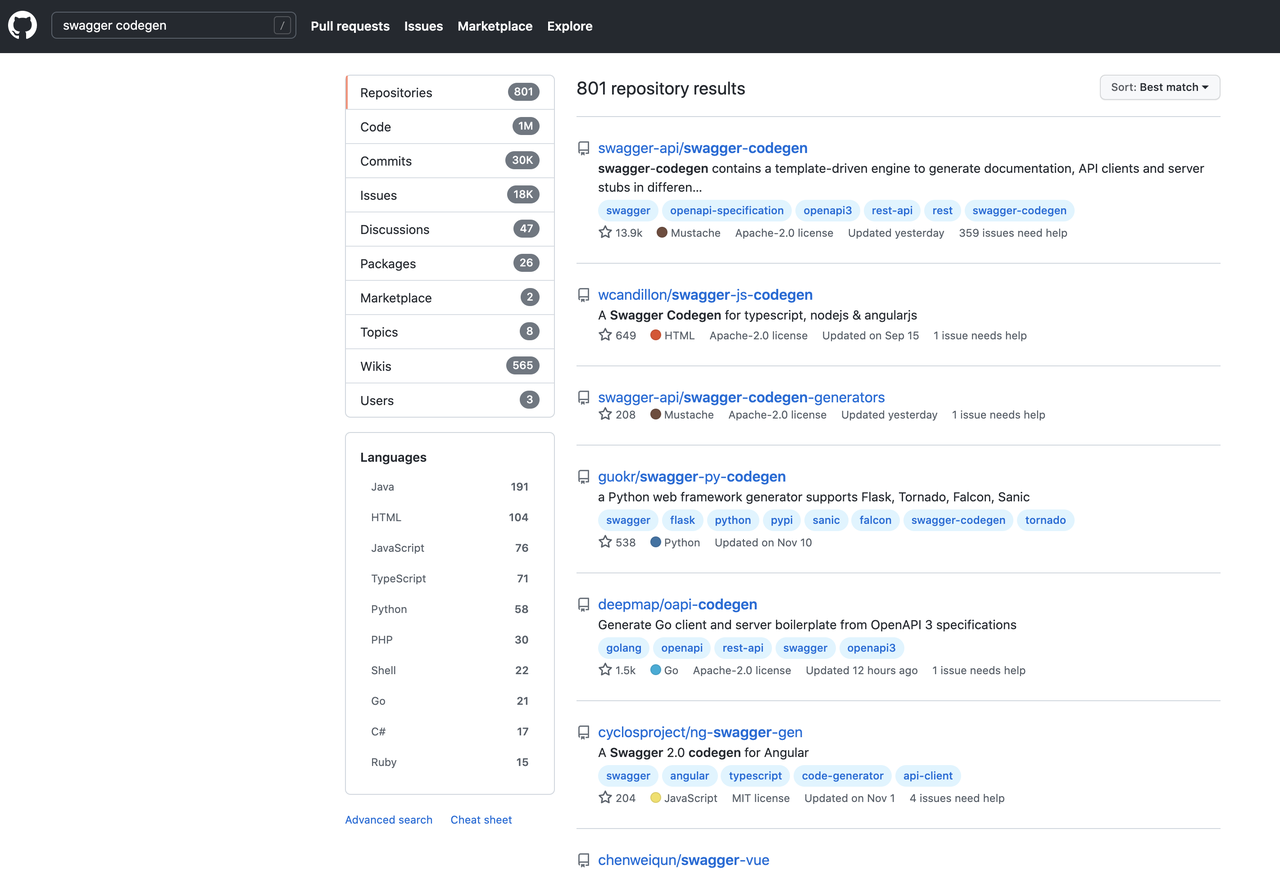Click the star icon showing 208
The height and width of the screenshot is (874, 1280).
pyautogui.click(x=605, y=414)
